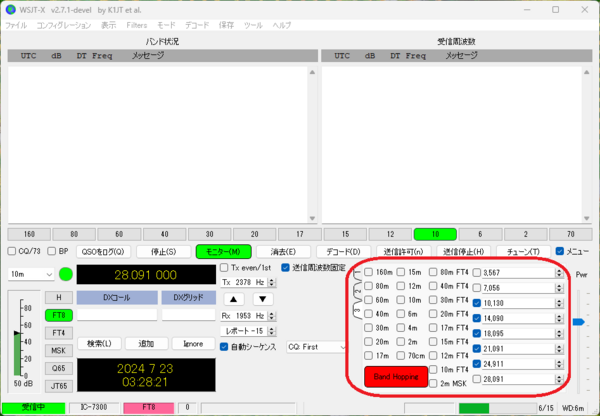Check the 160m band hopping checkbox
Screen dimensions: 600x416
coord(370,272)
